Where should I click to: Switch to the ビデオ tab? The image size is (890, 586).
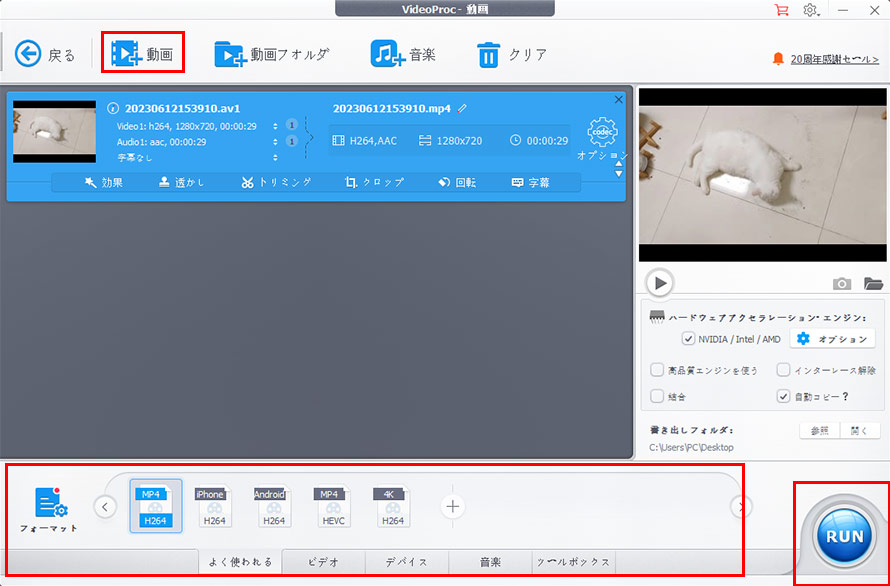coord(324,562)
